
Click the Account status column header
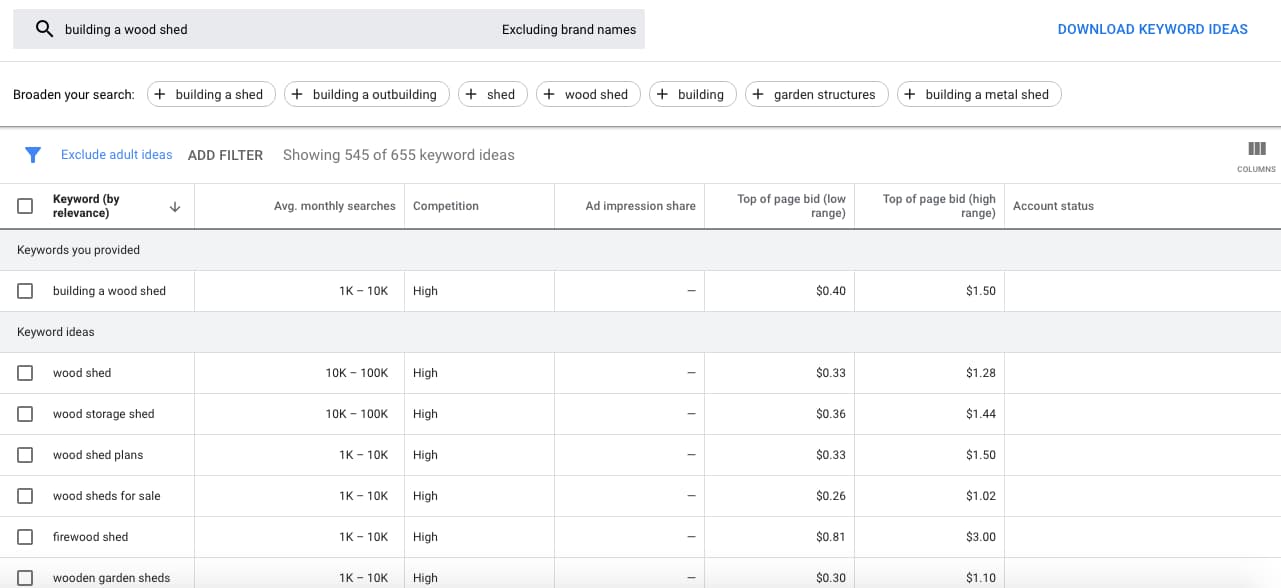[x=1053, y=206]
